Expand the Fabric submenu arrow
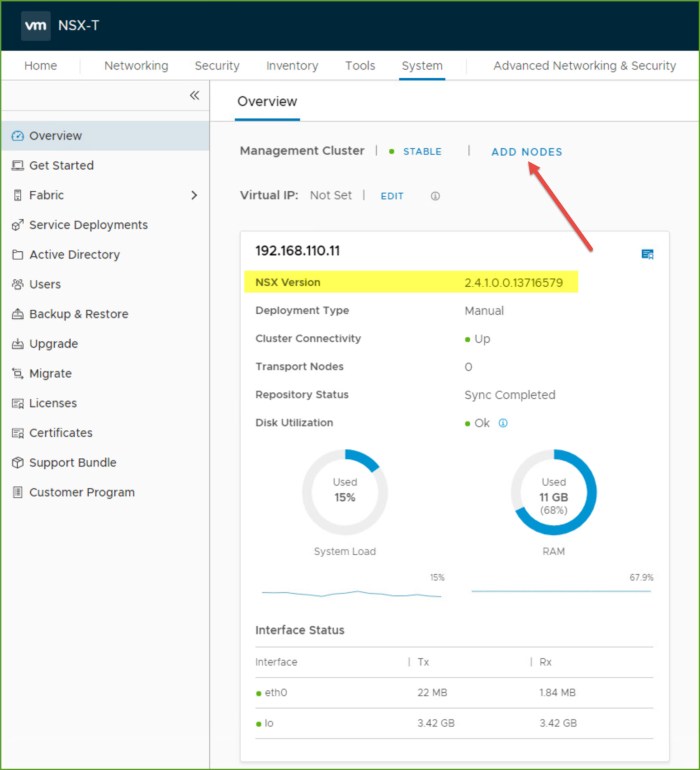The height and width of the screenshot is (770, 700). 194,195
